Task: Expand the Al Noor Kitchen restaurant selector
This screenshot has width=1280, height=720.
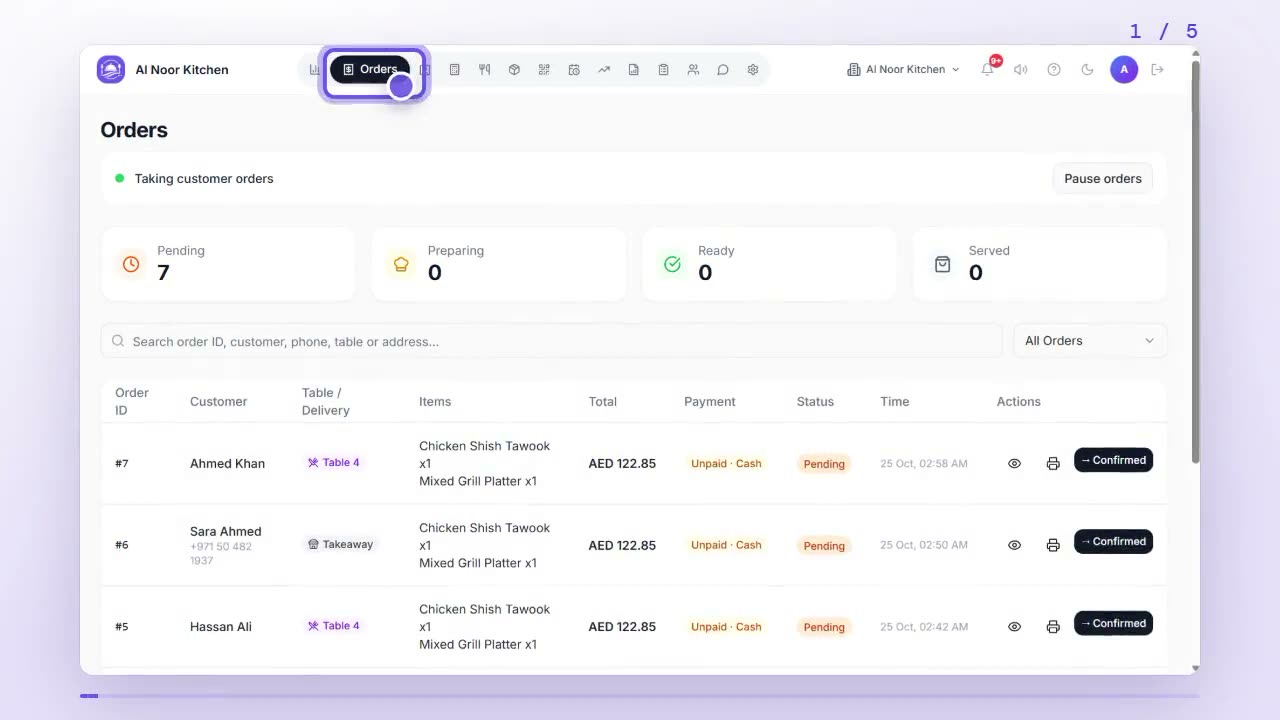Action: (x=903, y=70)
